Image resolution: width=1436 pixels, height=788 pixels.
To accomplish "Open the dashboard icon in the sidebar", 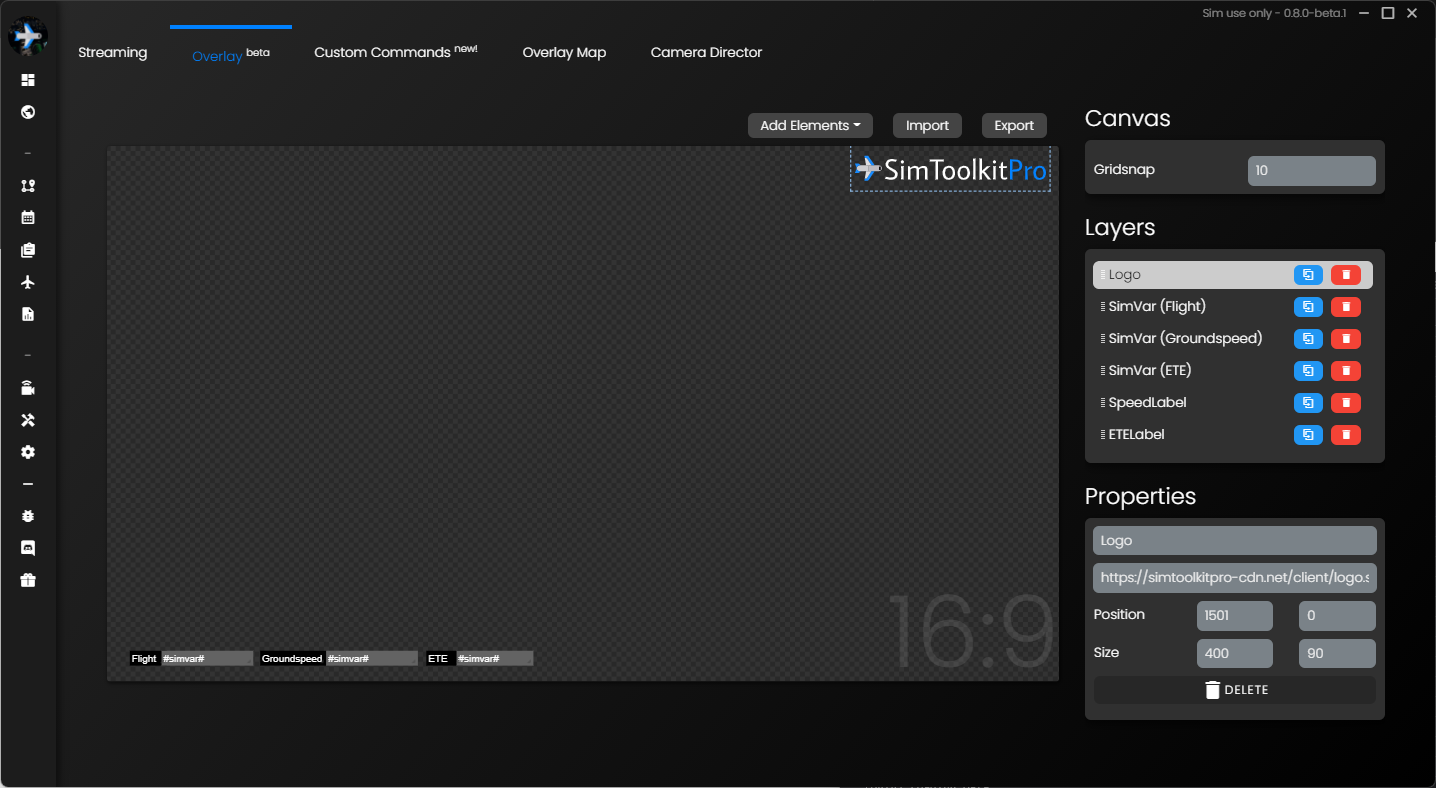I will (x=28, y=80).
